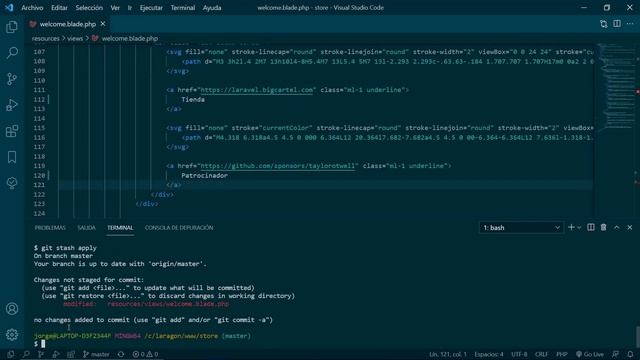This screenshot has height=360, width=640.
Task: Click Go Live in the status bar
Action: pyautogui.click(x=589, y=354)
